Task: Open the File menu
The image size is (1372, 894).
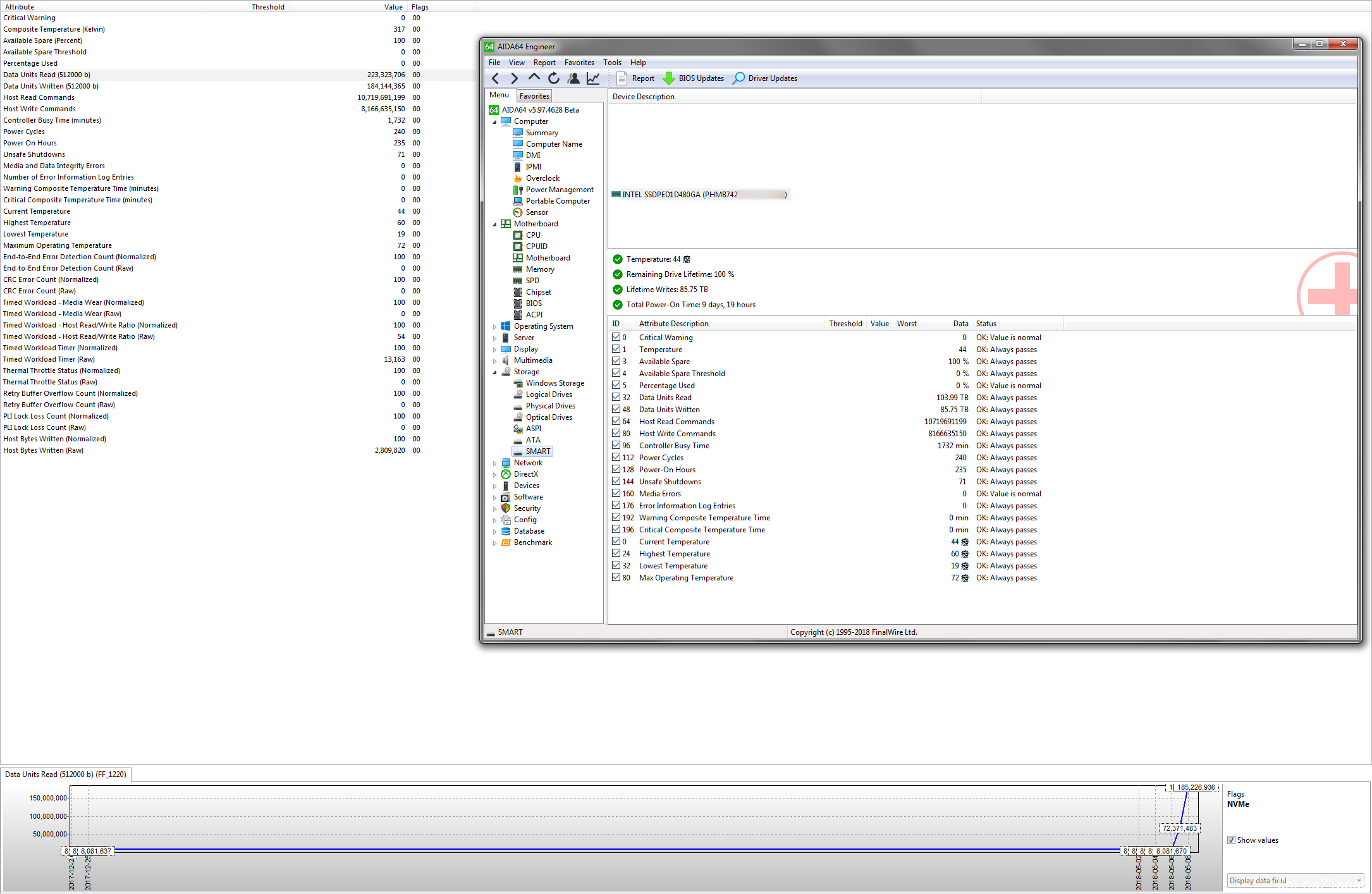Action: click(494, 63)
